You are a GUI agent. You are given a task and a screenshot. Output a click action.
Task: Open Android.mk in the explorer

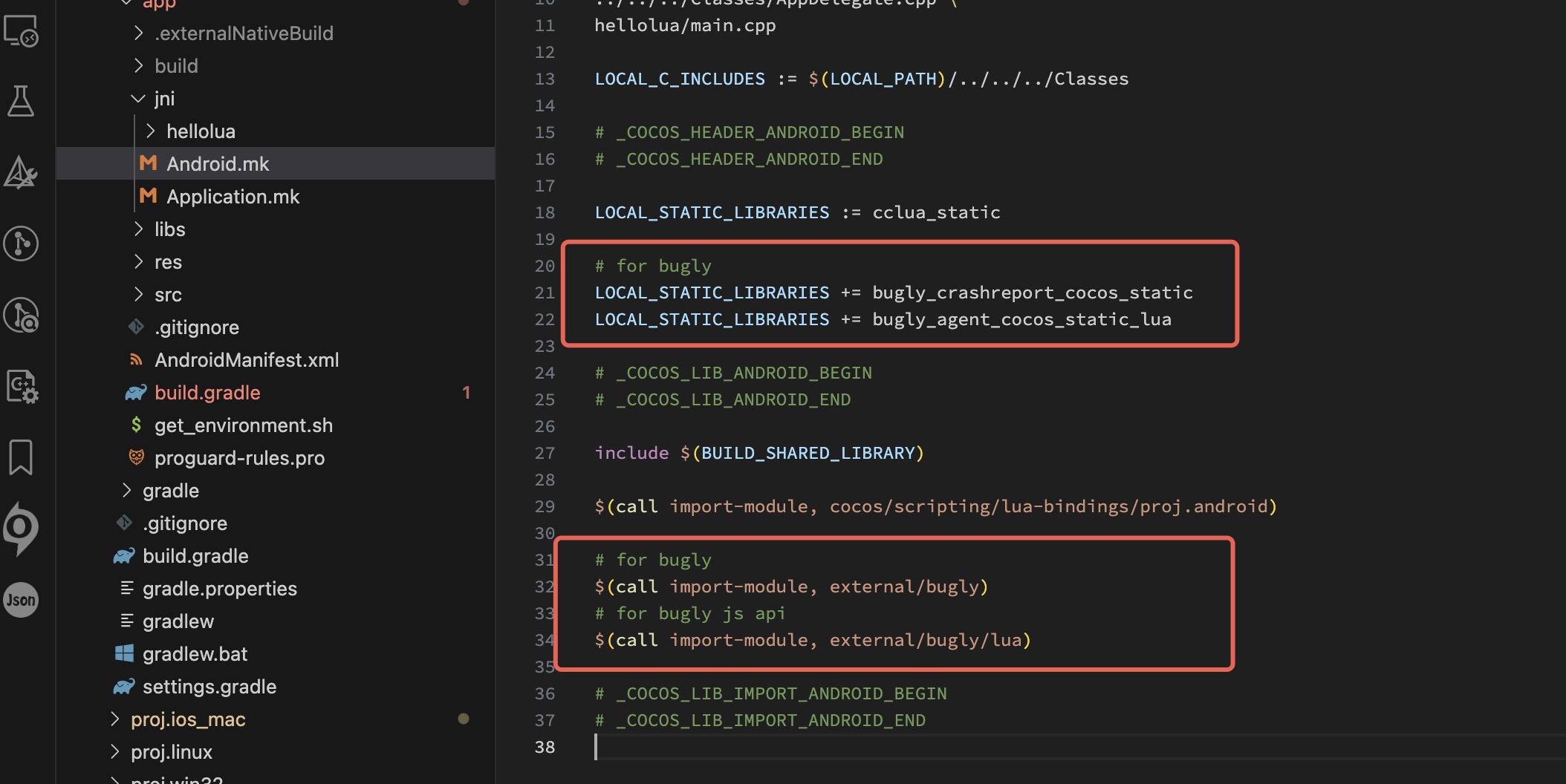click(276, 163)
